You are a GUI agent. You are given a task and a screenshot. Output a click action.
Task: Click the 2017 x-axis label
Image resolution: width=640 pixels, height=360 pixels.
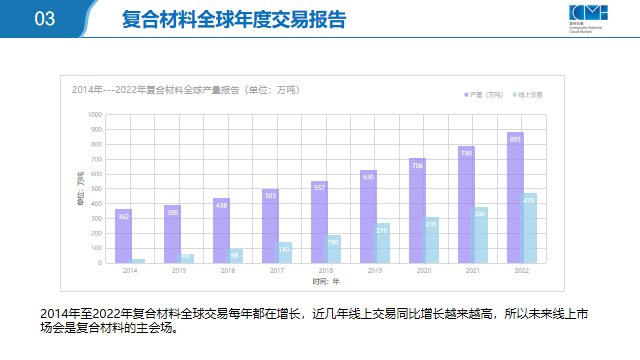[x=277, y=271]
